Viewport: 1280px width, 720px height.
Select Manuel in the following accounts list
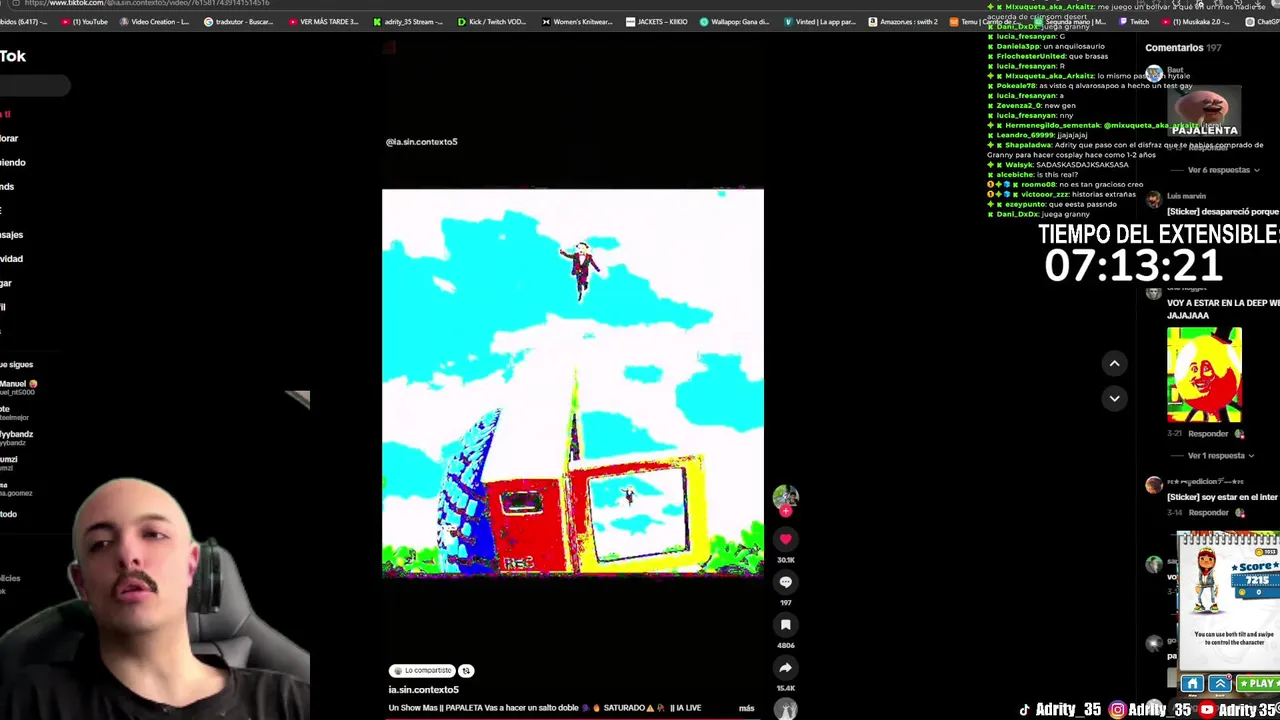pos(18,387)
